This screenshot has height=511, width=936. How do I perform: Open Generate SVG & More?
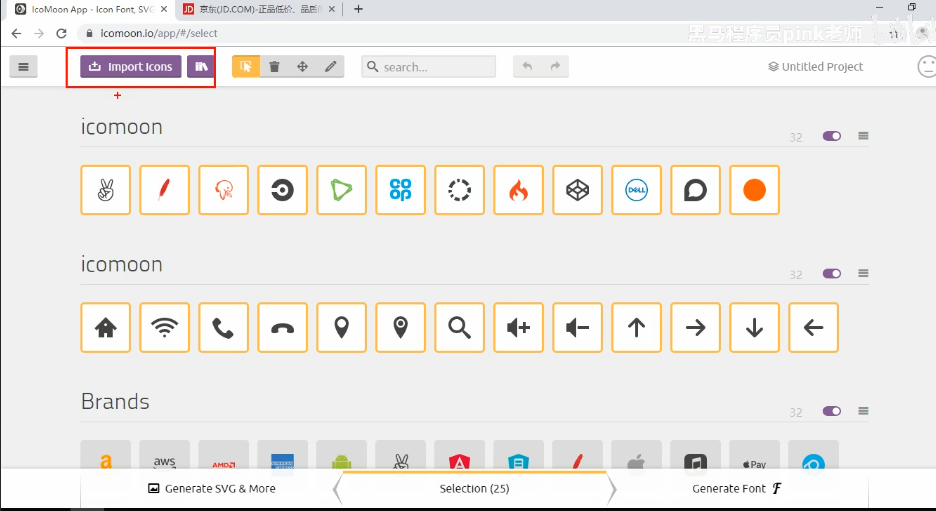[212, 488]
